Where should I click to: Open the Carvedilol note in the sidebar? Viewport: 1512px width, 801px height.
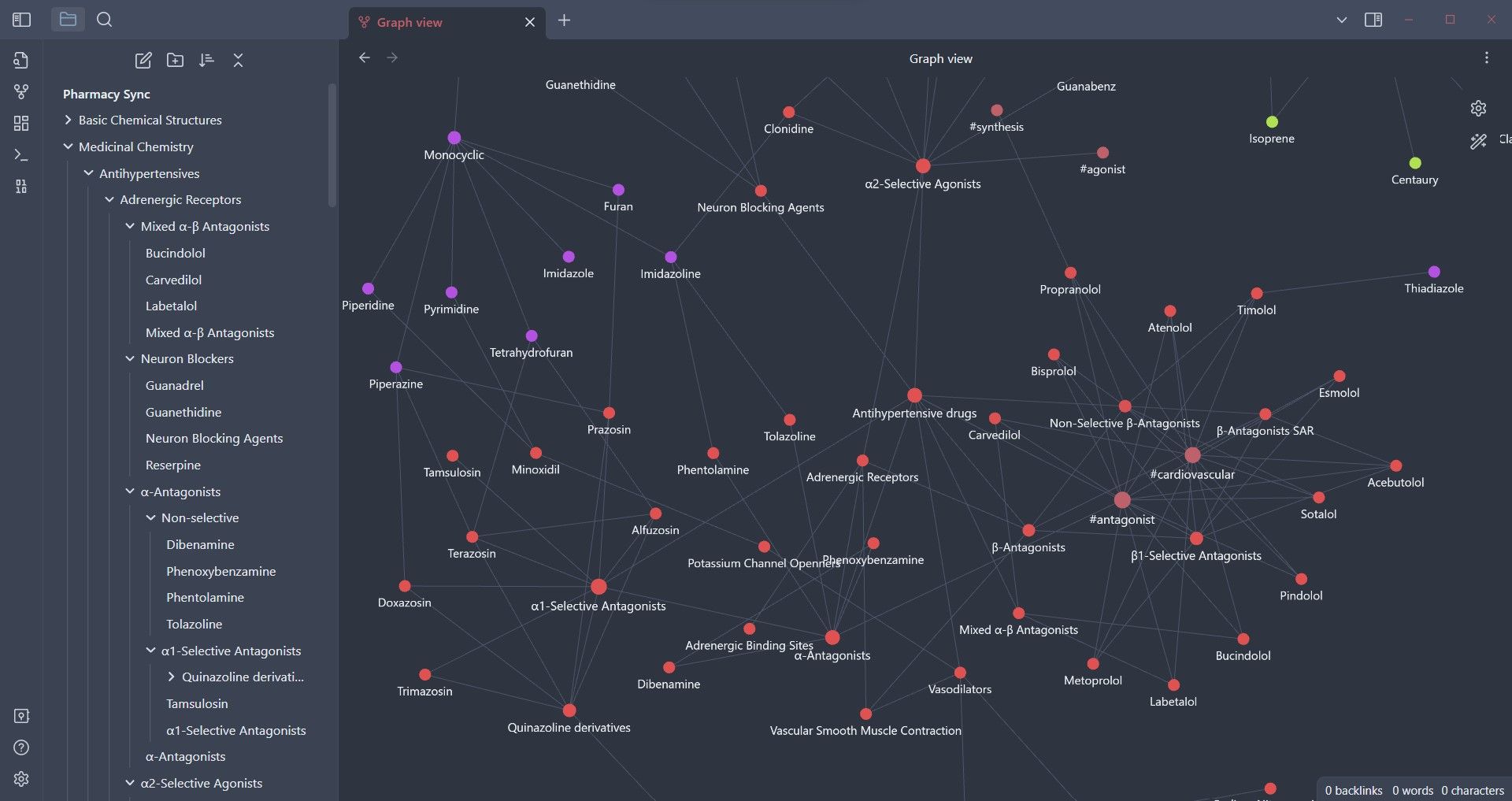(x=173, y=280)
